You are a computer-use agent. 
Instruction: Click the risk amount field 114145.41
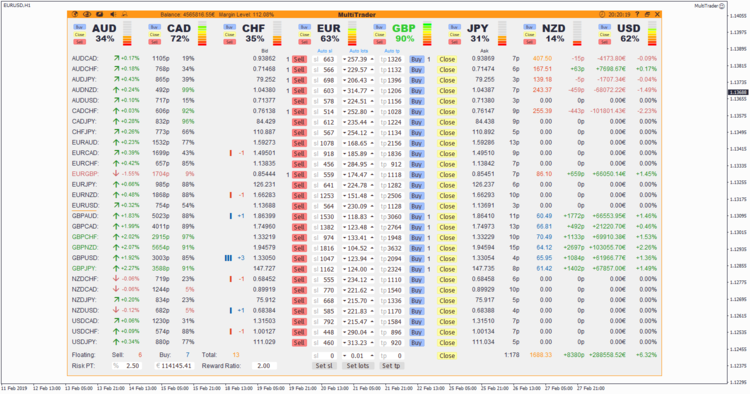point(174,366)
